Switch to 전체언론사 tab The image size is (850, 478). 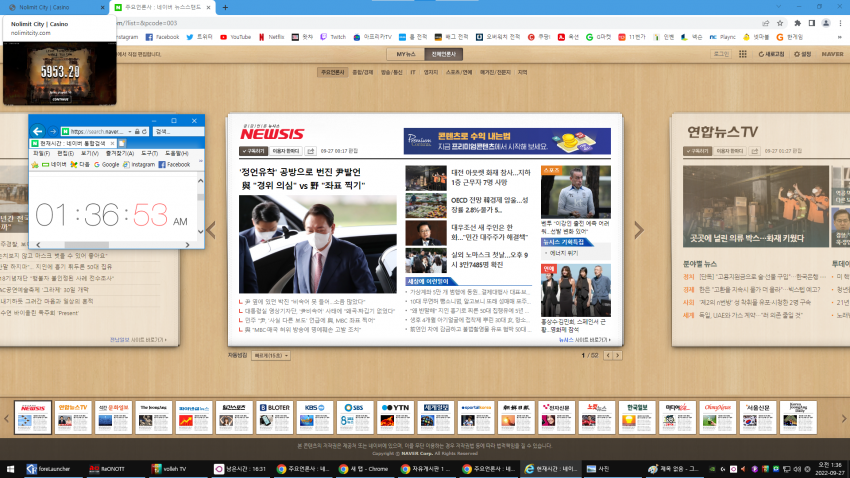point(443,54)
